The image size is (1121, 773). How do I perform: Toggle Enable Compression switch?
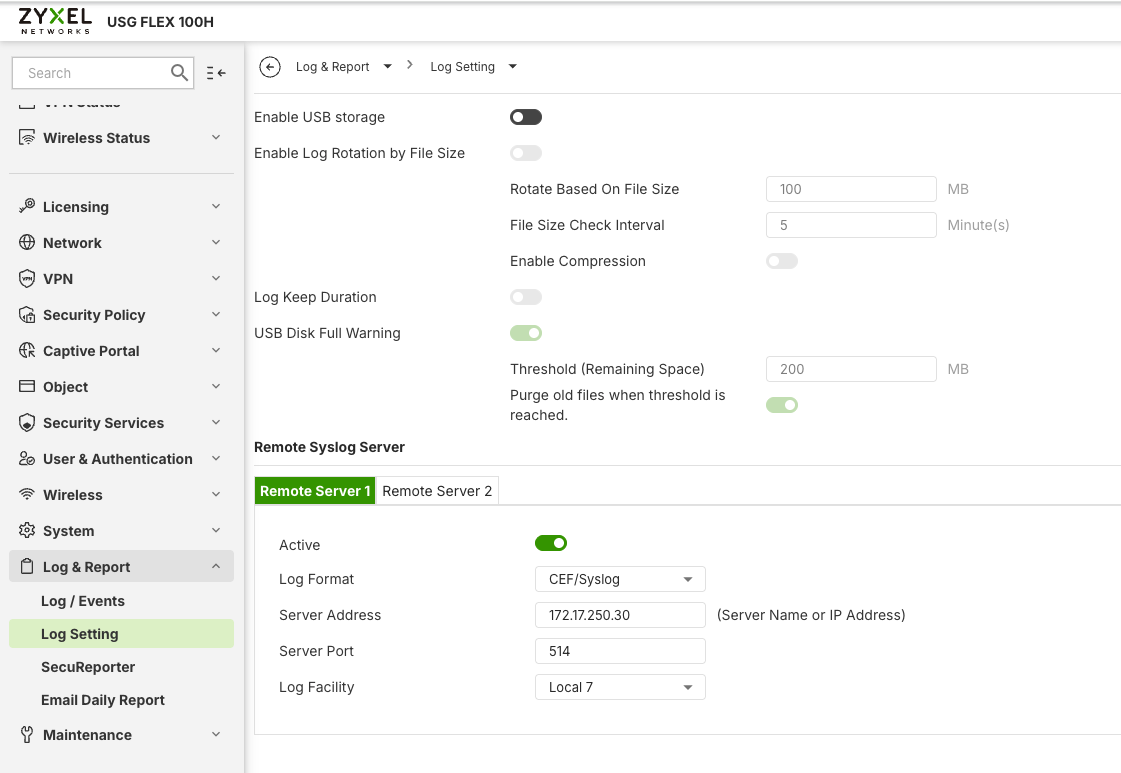click(781, 261)
